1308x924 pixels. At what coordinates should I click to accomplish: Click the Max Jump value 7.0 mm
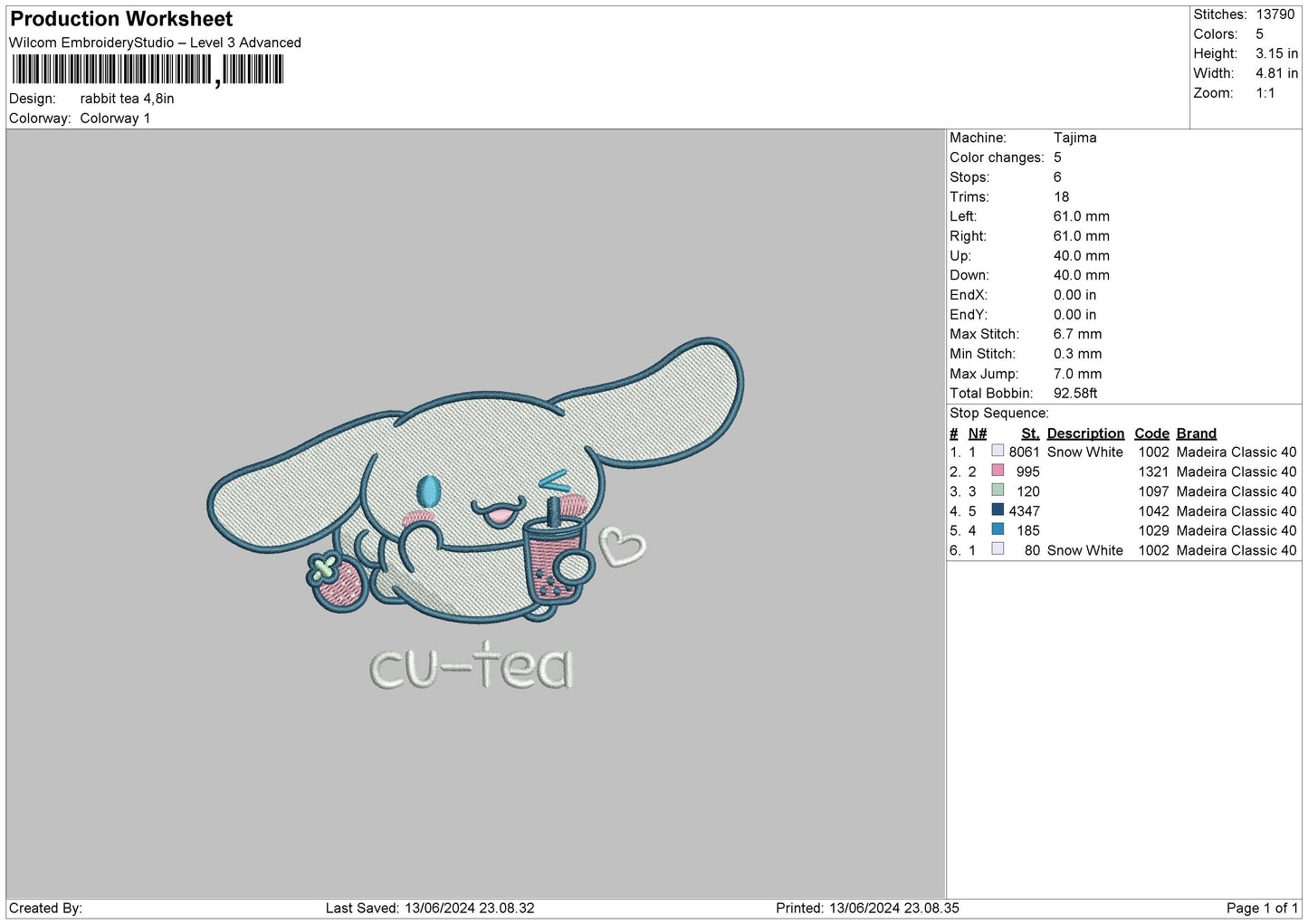click(x=1077, y=374)
